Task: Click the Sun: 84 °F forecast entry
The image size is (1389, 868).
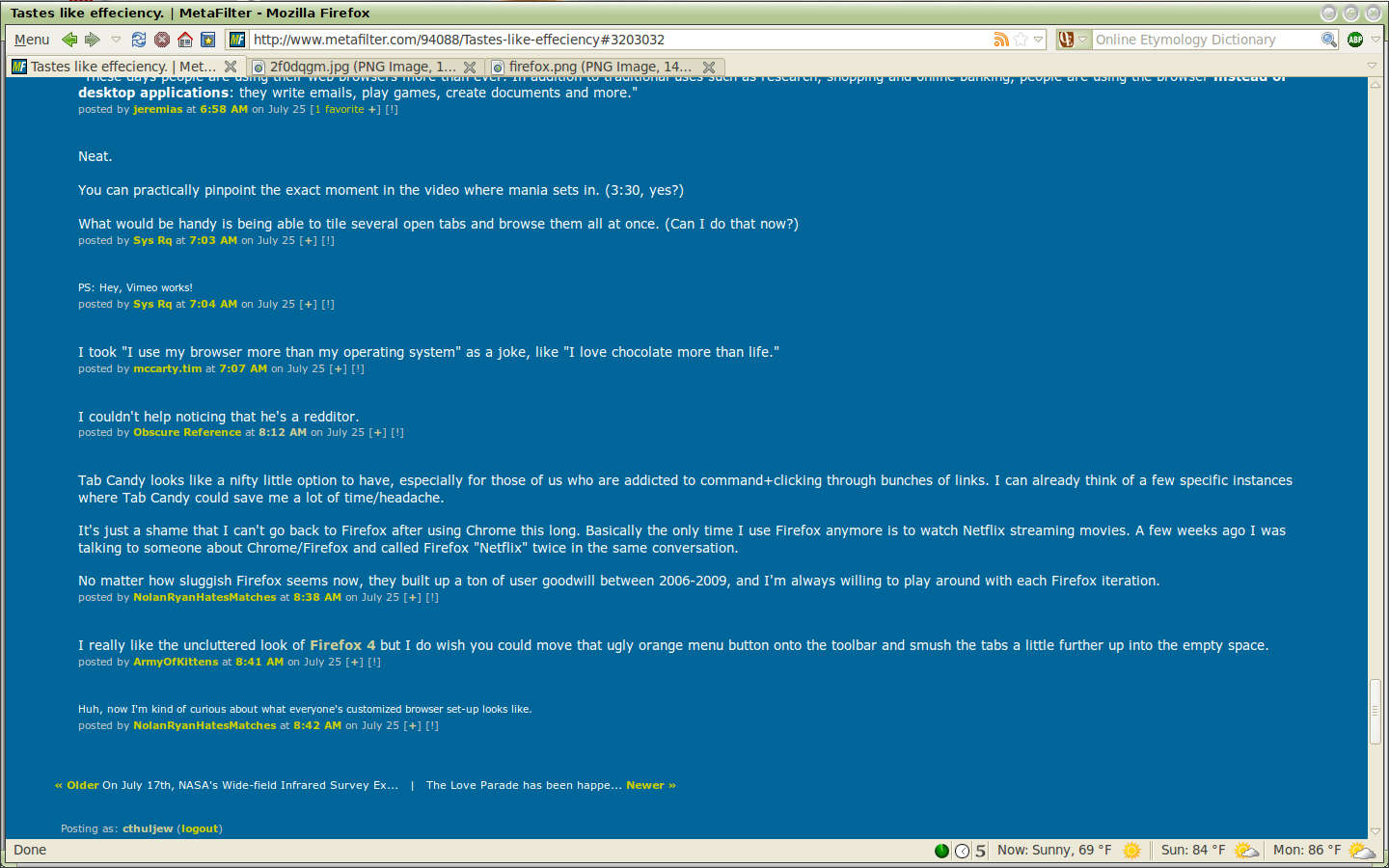Action: [x=1210, y=851]
